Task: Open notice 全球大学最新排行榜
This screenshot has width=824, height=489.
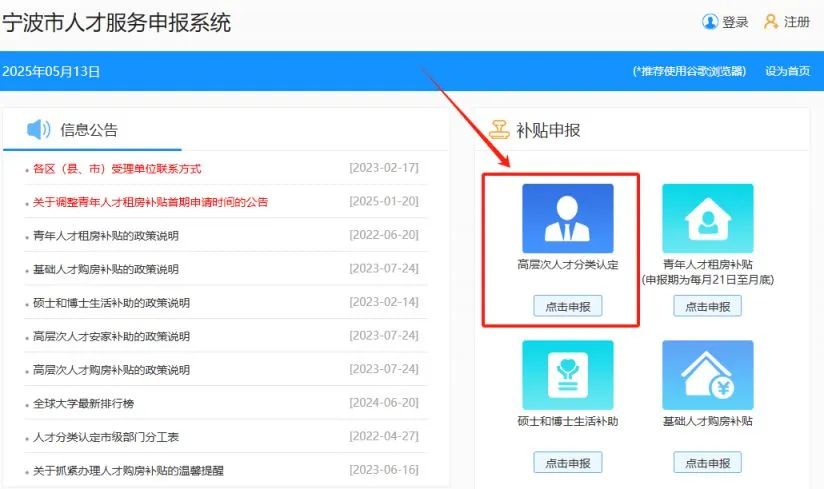Action: (x=84, y=403)
